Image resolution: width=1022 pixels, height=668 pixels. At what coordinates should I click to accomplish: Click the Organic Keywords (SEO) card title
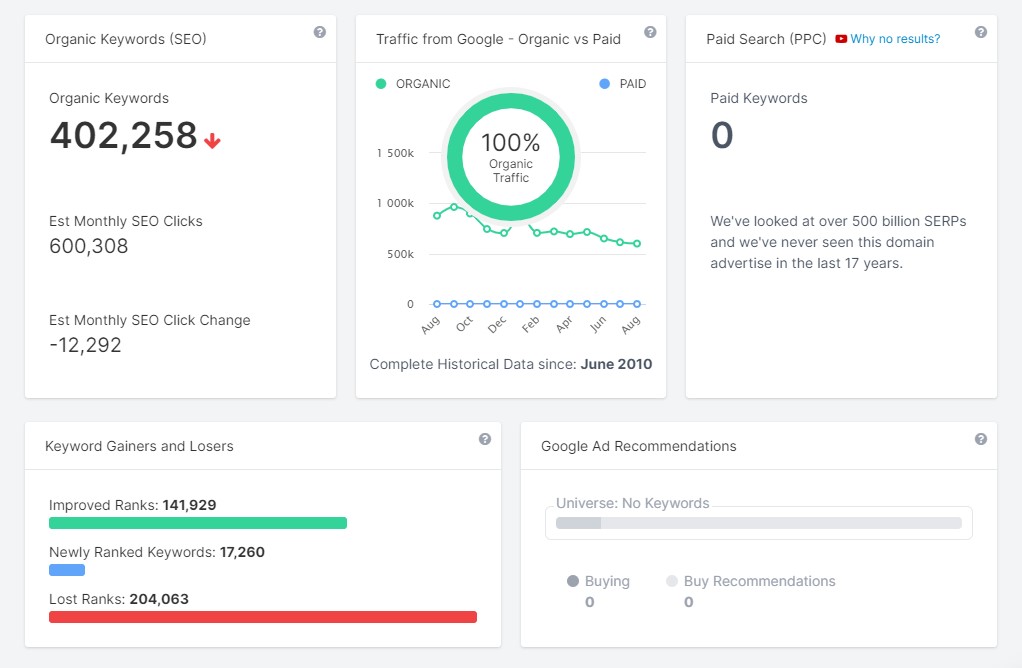click(x=126, y=39)
